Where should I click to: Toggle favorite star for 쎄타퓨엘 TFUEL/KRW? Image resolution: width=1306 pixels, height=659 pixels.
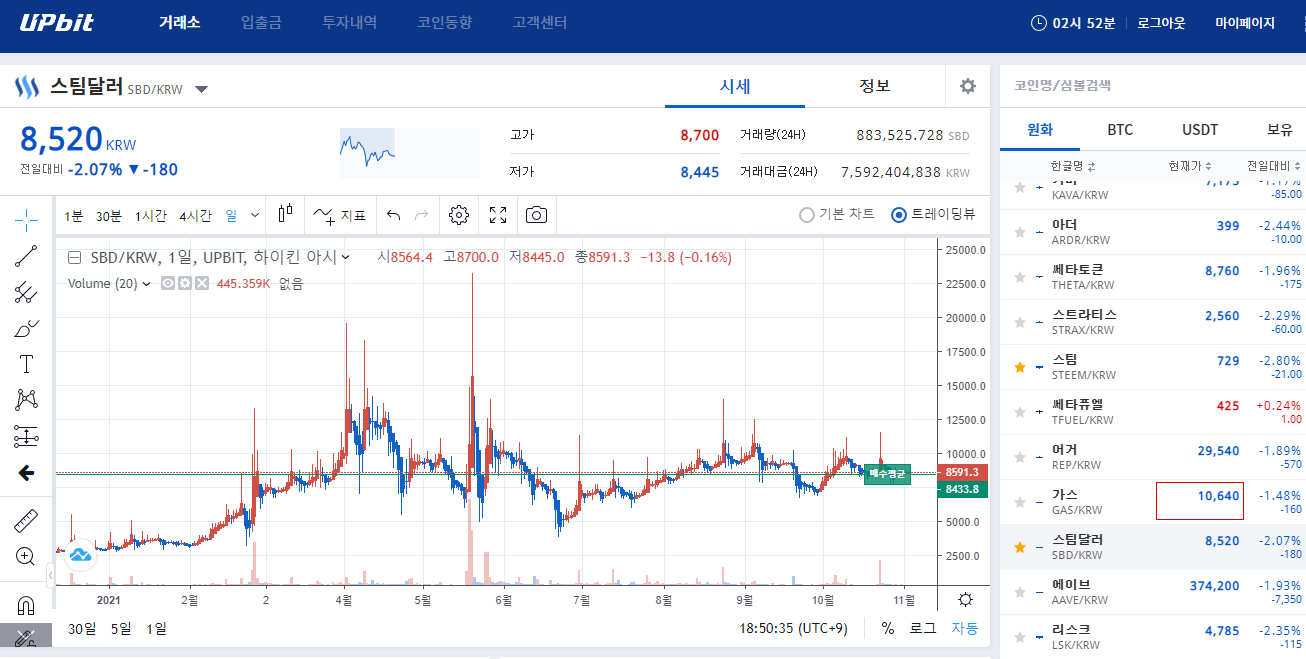click(1020, 412)
